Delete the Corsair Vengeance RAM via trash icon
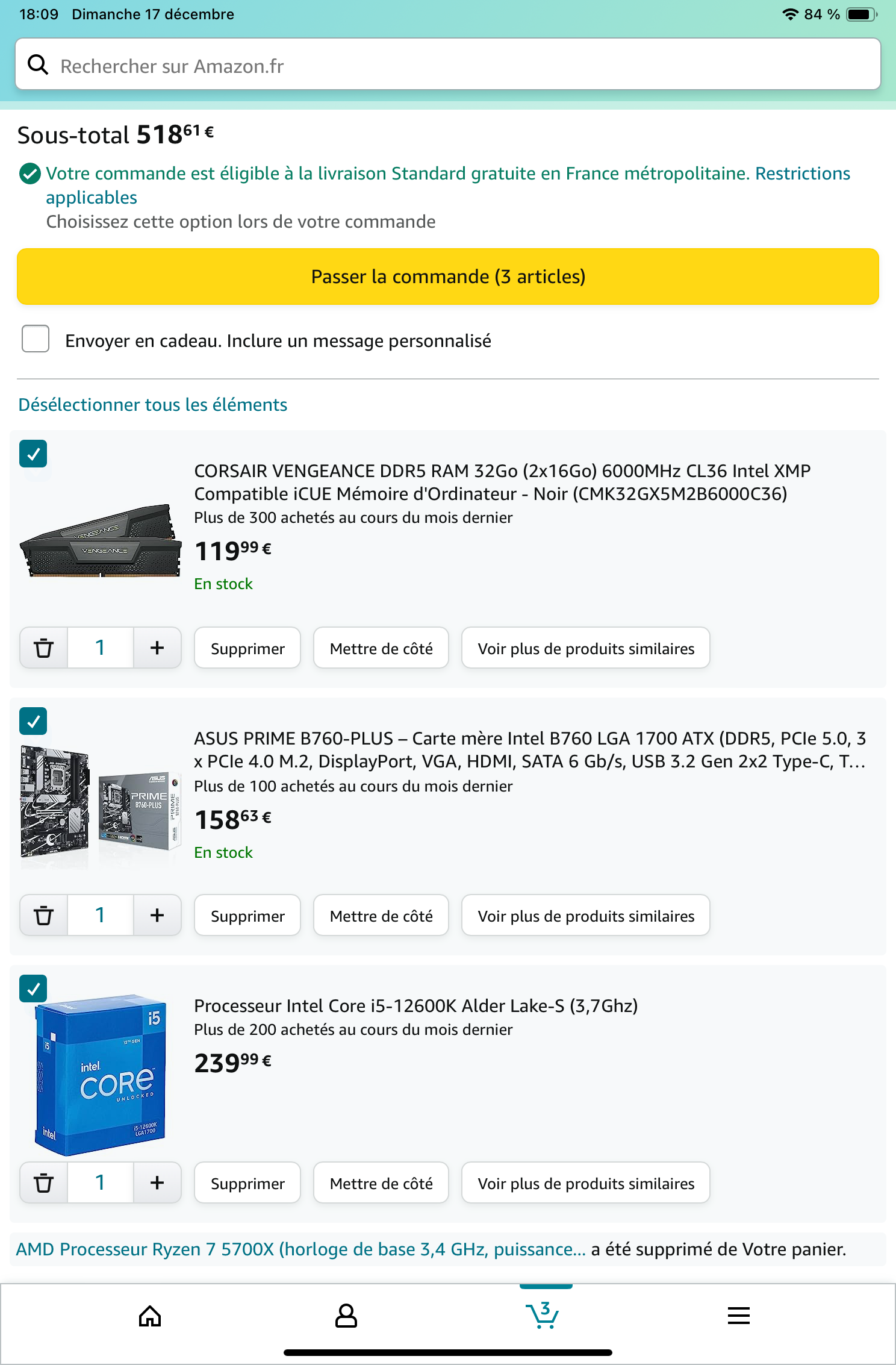Image resolution: width=896 pixels, height=1365 pixels. 43,648
